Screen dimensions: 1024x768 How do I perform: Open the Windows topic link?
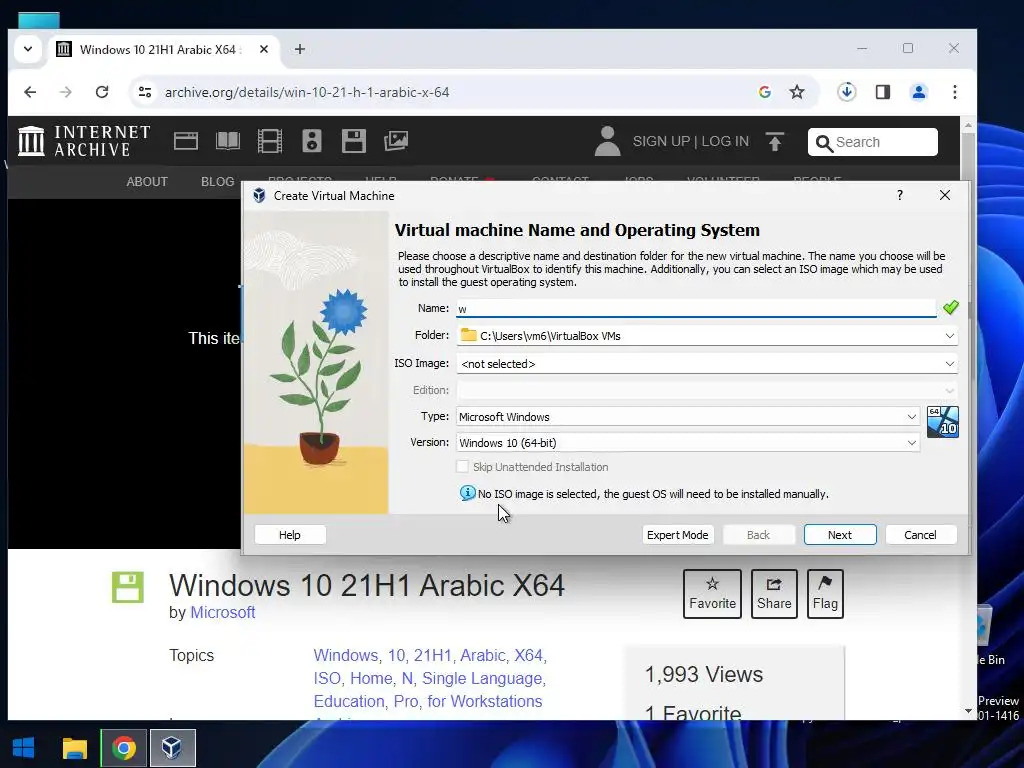(346, 655)
